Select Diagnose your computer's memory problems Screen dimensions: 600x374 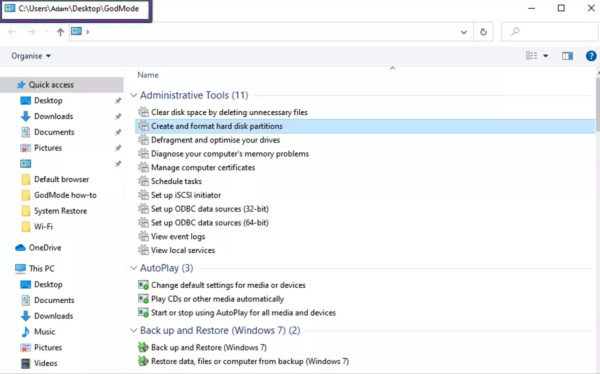point(230,154)
